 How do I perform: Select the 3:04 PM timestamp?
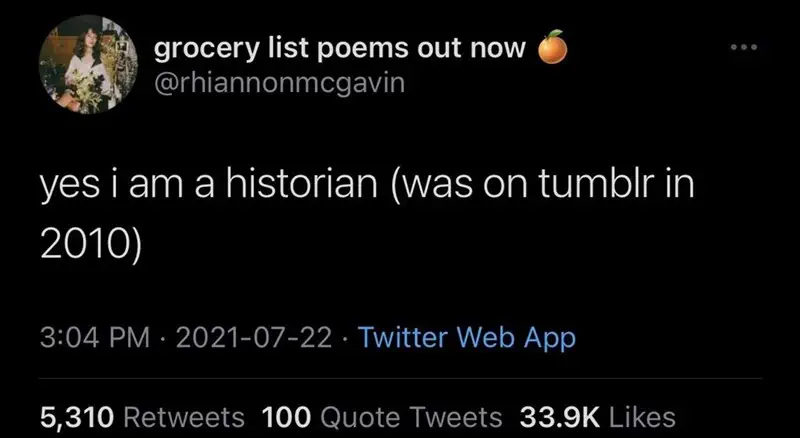coord(95,338)
